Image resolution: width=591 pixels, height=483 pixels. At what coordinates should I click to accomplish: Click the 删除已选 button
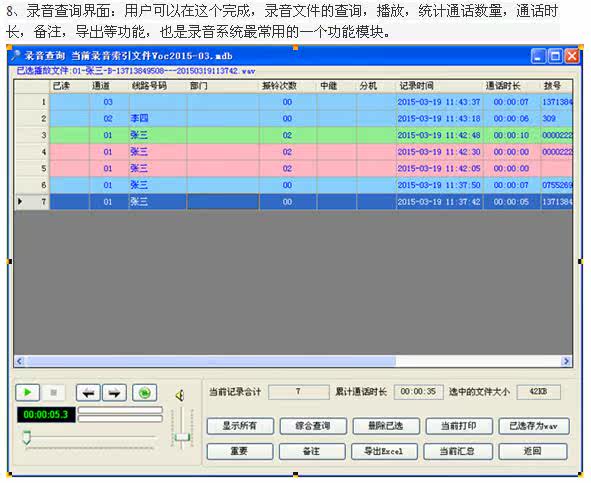point(386,426)
